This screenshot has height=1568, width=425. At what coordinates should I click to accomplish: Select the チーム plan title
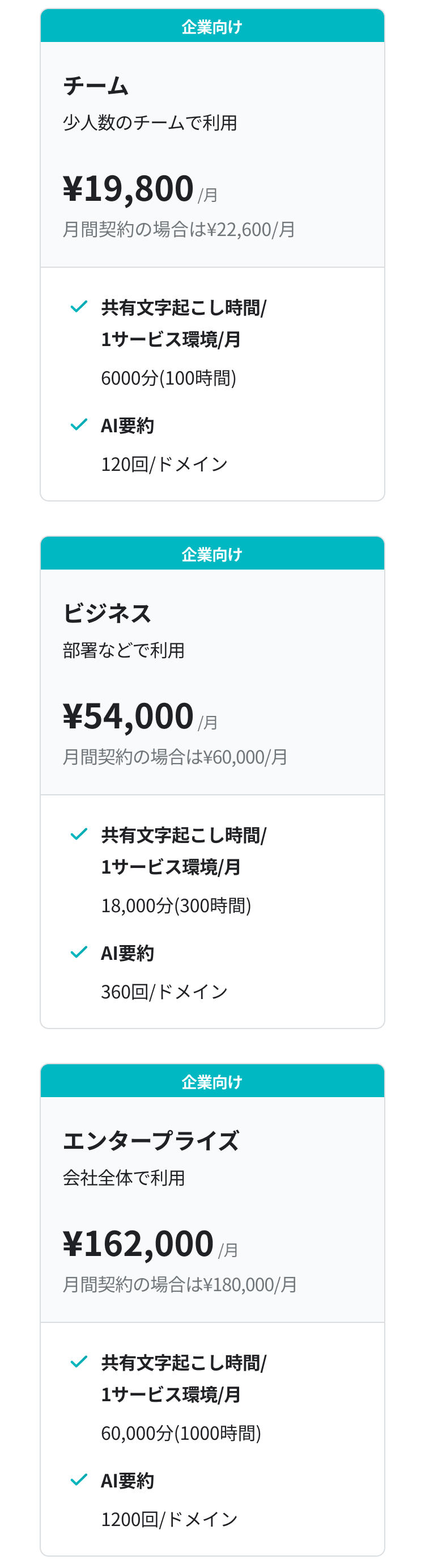pos(96,86)
